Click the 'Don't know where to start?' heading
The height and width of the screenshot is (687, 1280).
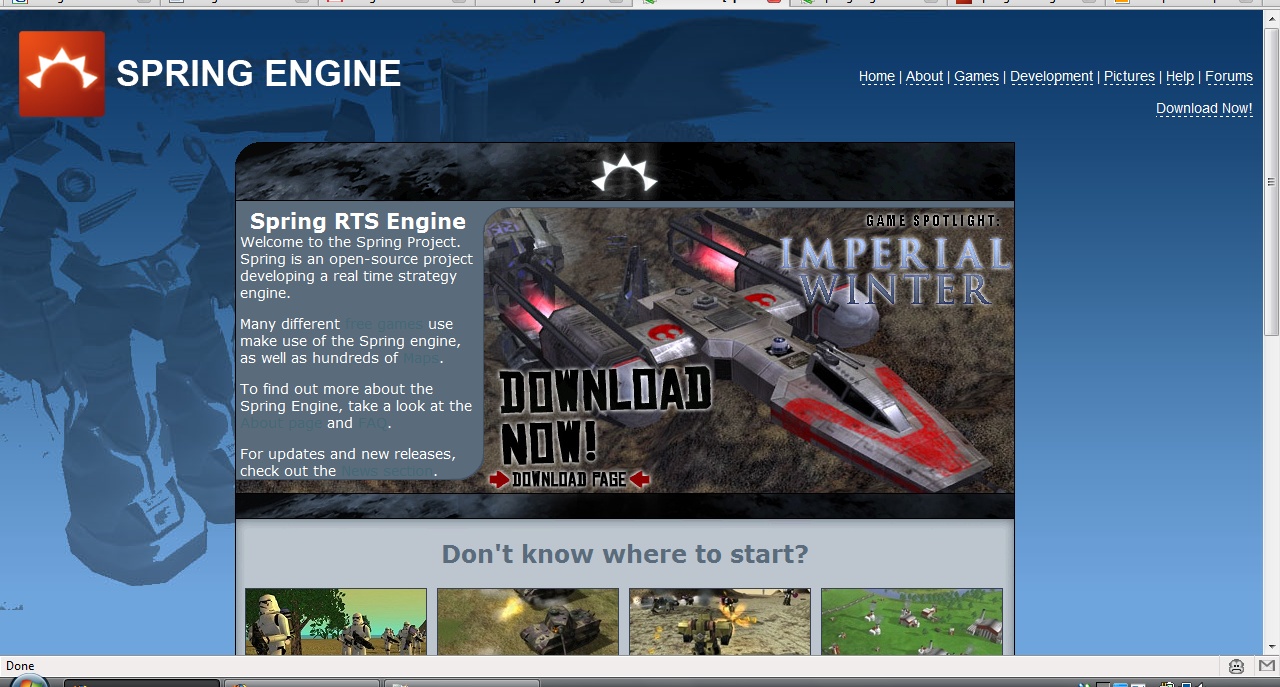pyautogui.click(x=625, y=554)
